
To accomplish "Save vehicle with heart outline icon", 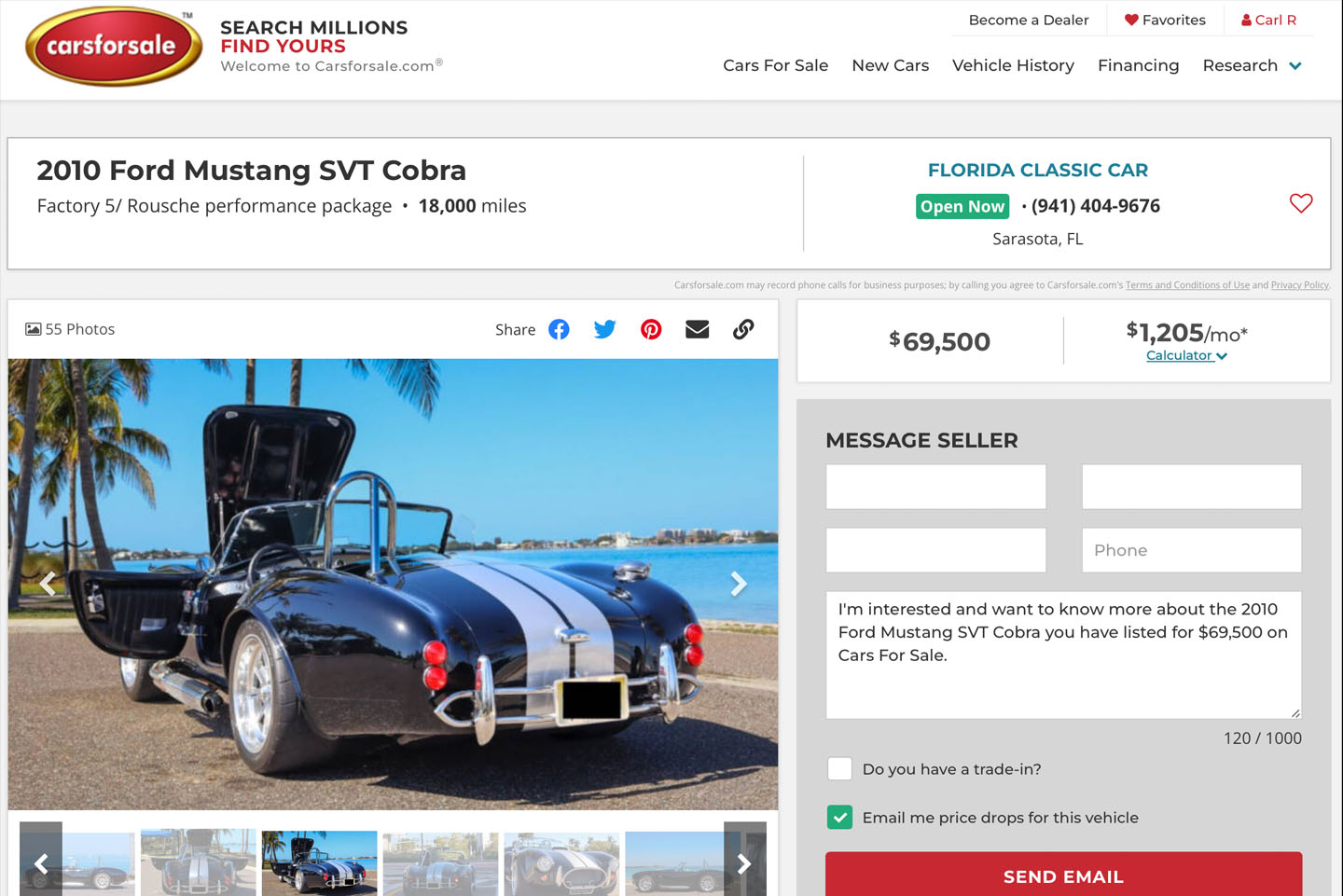I will pos(1300,203).
